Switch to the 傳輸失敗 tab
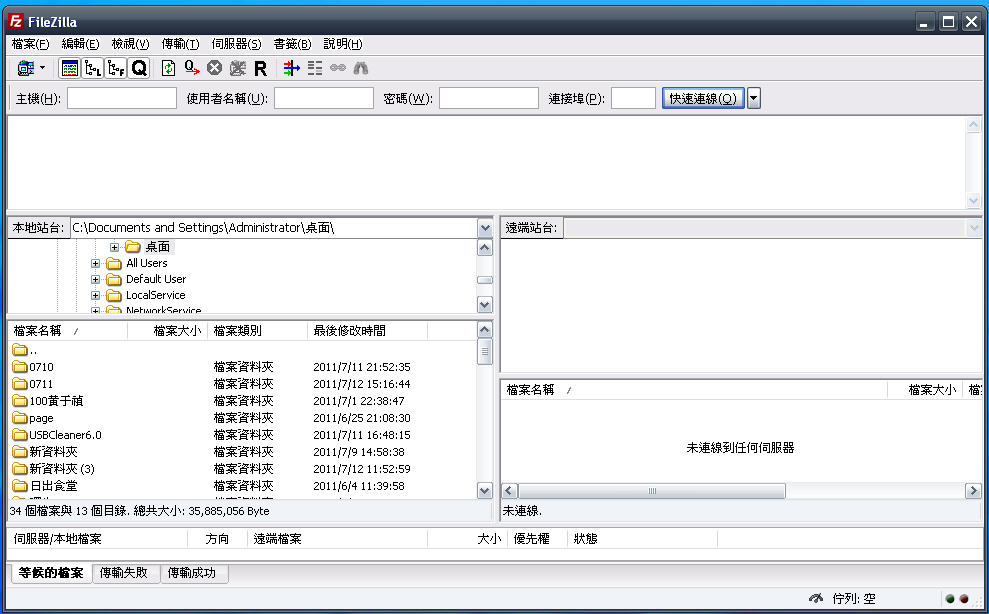989x614 pixels. coord(124,573)
